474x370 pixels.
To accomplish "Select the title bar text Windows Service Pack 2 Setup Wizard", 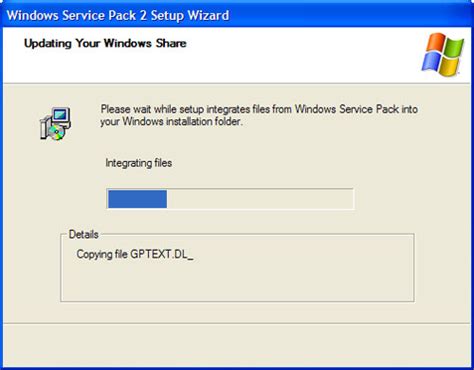I will click(118, 15).
